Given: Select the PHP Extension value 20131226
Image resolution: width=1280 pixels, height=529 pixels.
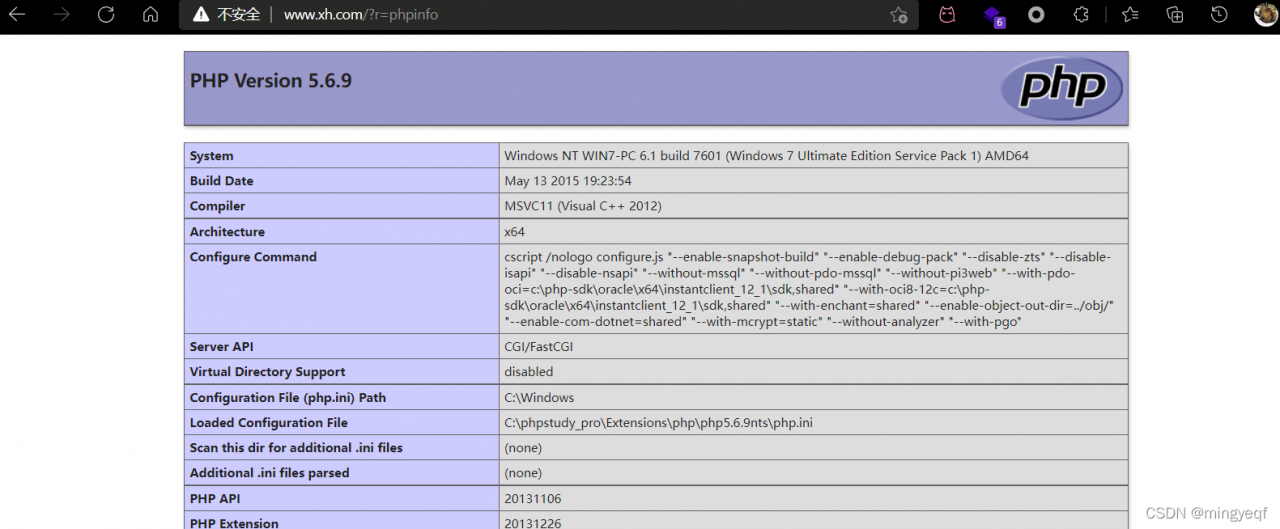Looking at the screenshot, I should (x=532, y=523).
